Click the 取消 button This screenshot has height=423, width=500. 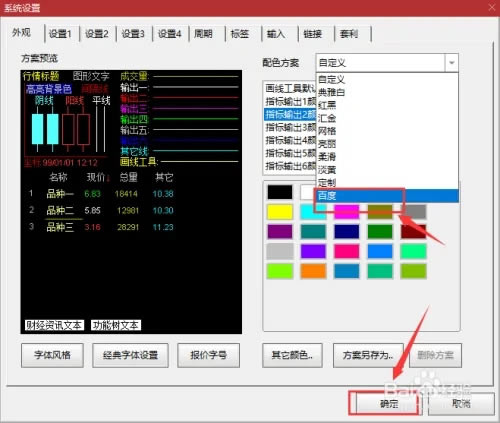[x=461, y=404]
